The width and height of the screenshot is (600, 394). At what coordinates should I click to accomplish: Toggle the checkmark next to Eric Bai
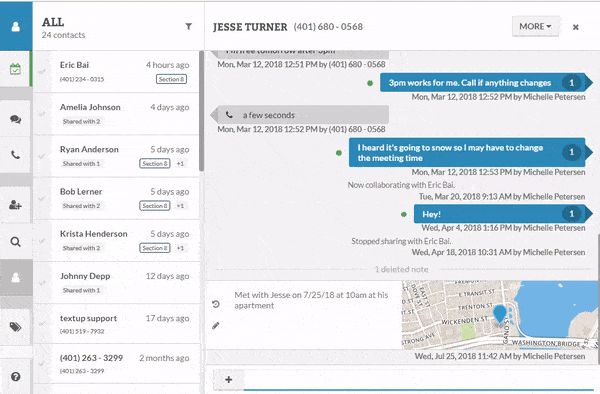tap(42, 72)
